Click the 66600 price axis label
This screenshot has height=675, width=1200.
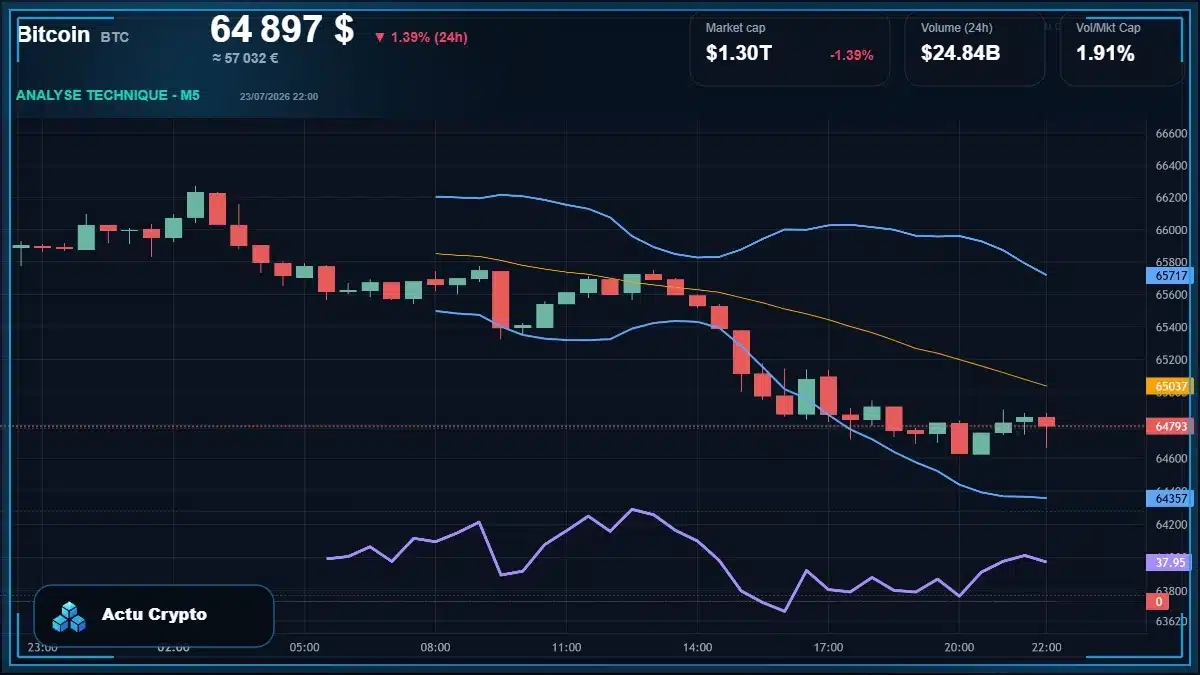tap(1171, 134)
